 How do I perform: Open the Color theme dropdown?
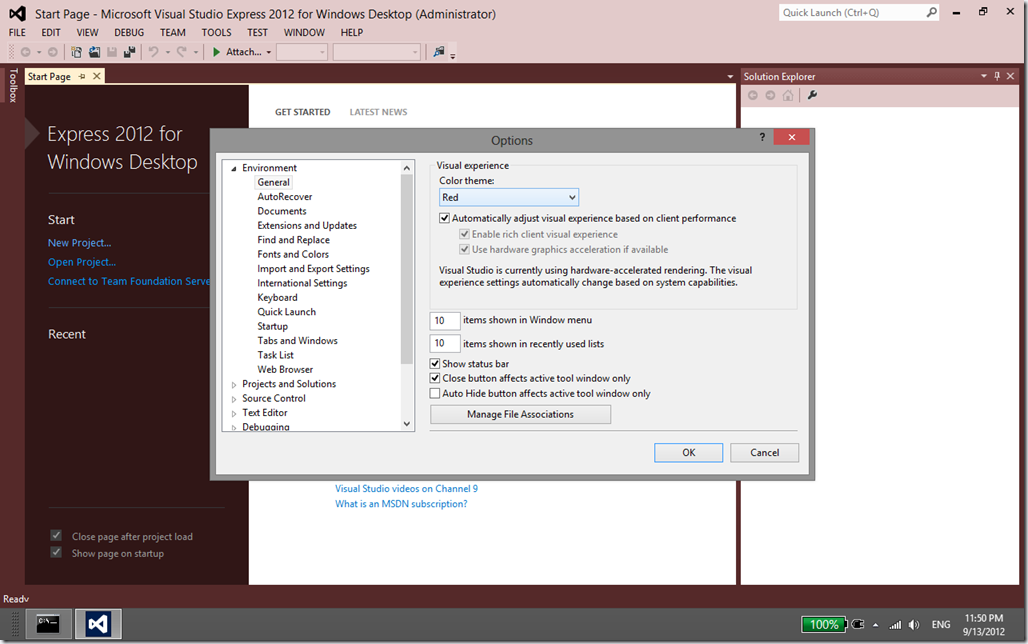pos(509,197)
